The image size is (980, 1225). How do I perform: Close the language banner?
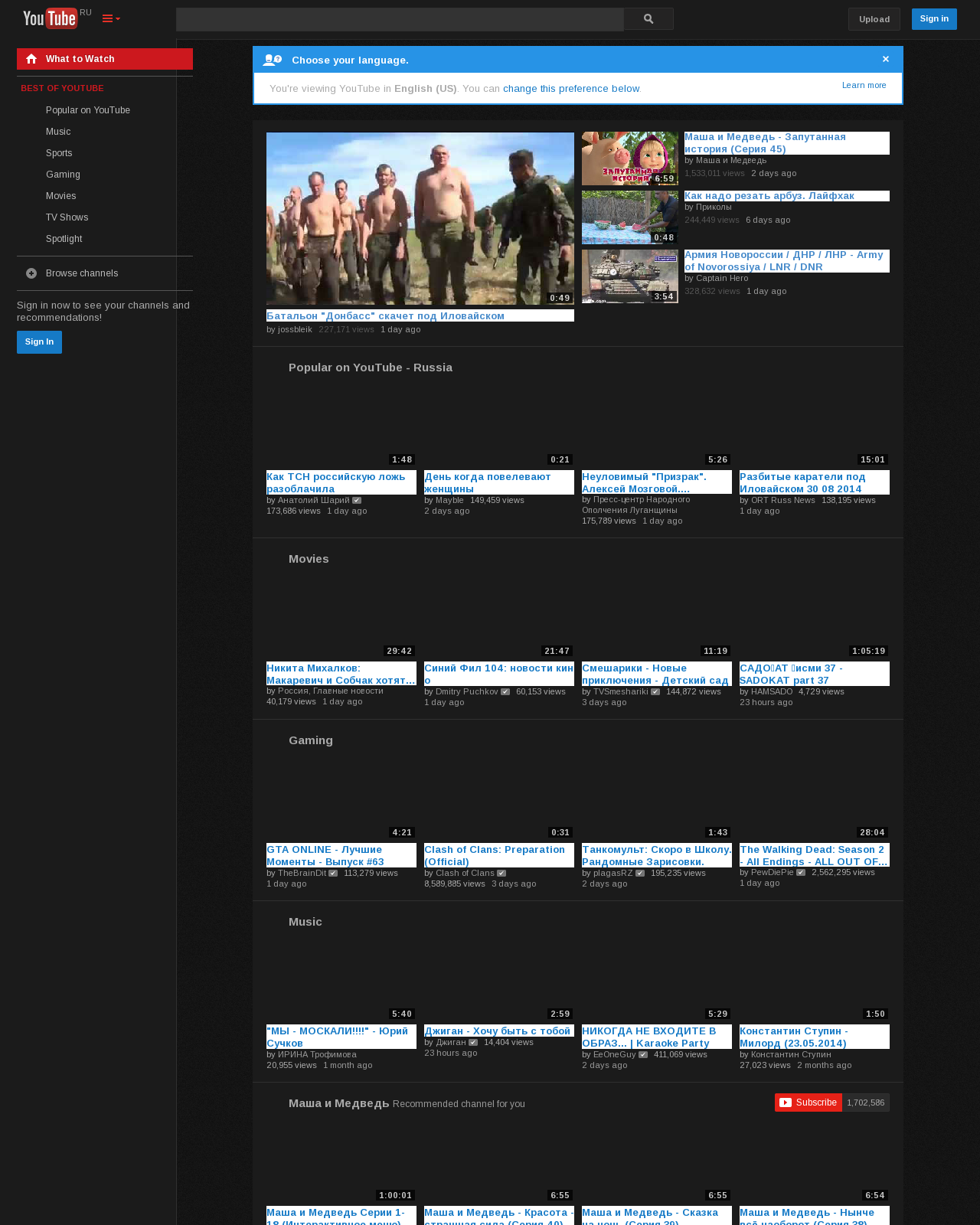click(886, 59)
